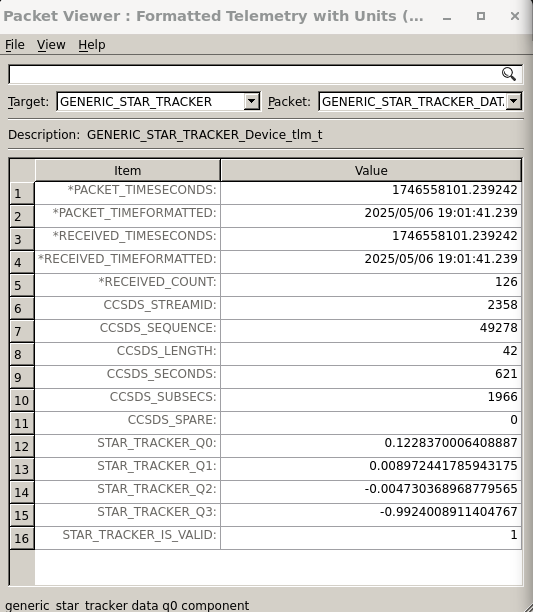Click the *PACKET_TIMESECONDS item cell
The width and height of the screenshot is (533, 612).
click(x=128, y=193)
